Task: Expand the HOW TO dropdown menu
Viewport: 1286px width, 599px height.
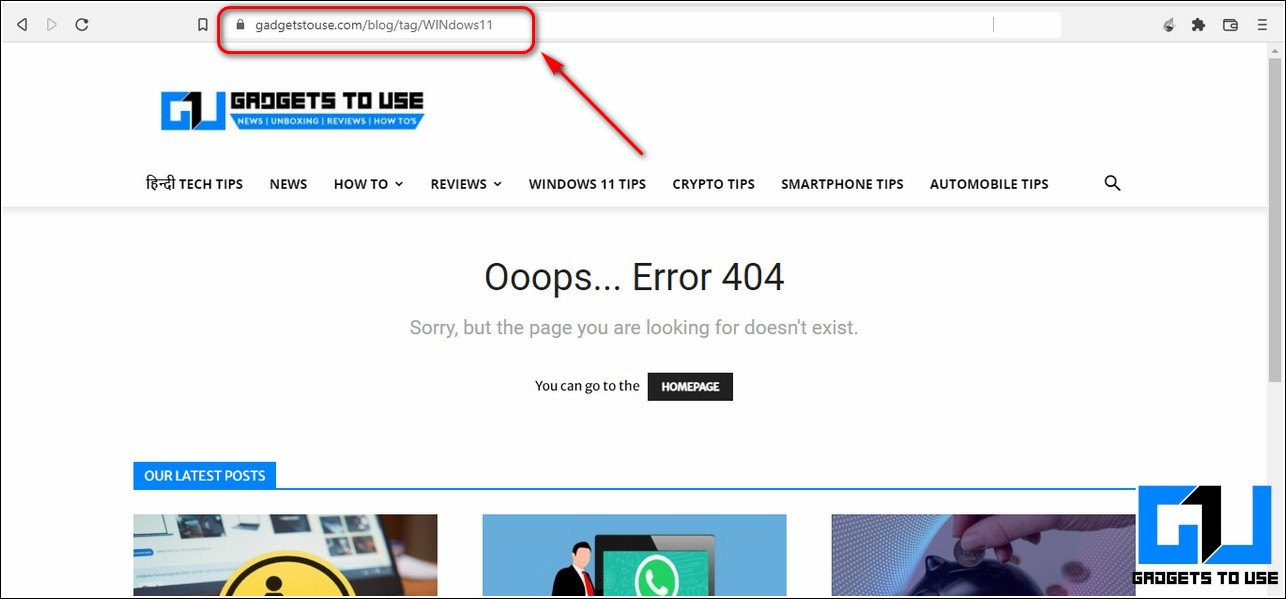Action: coord(368,184)
